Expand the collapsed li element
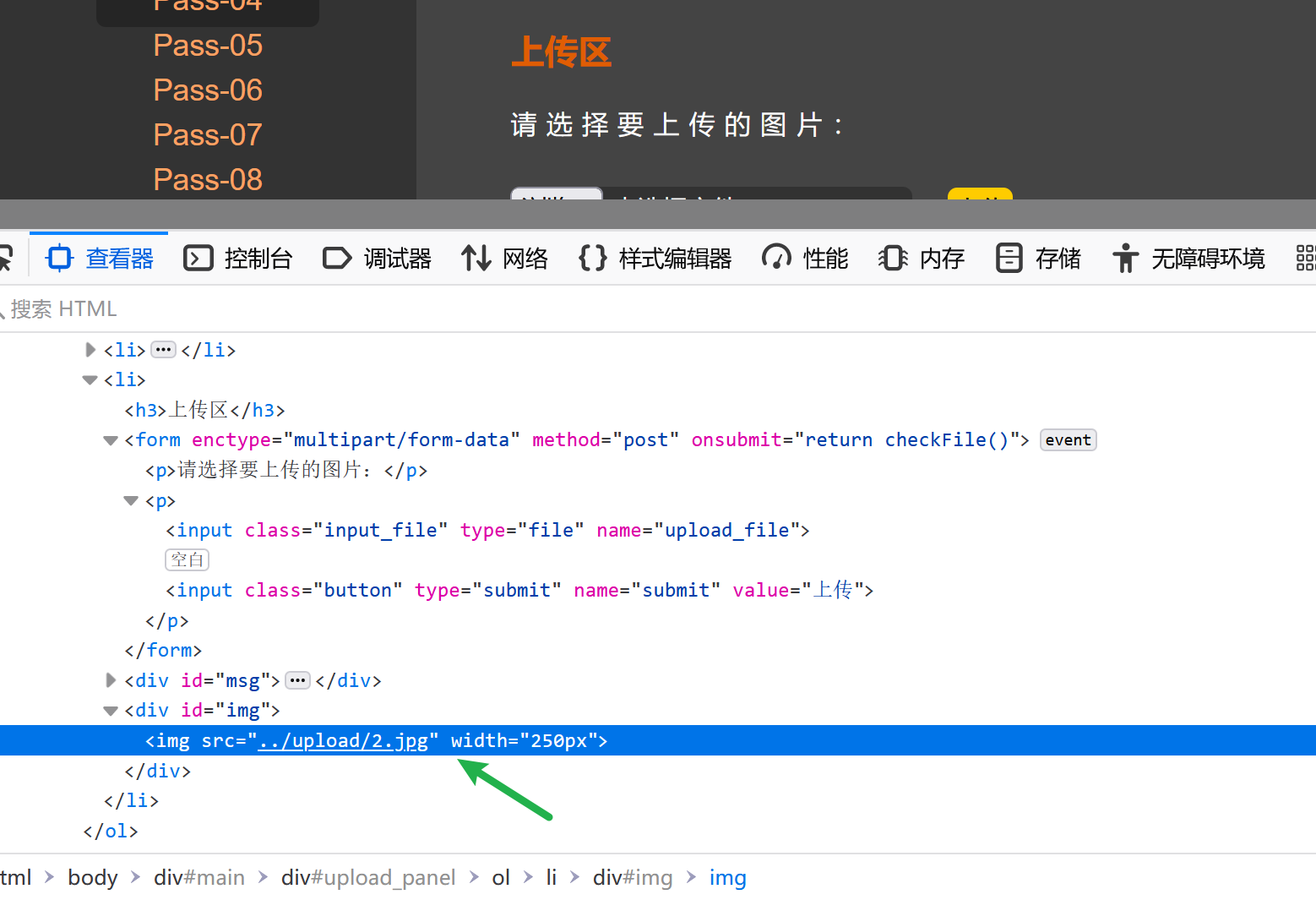The height and width of the screenshot is (900, 1316). coord(90,350)
